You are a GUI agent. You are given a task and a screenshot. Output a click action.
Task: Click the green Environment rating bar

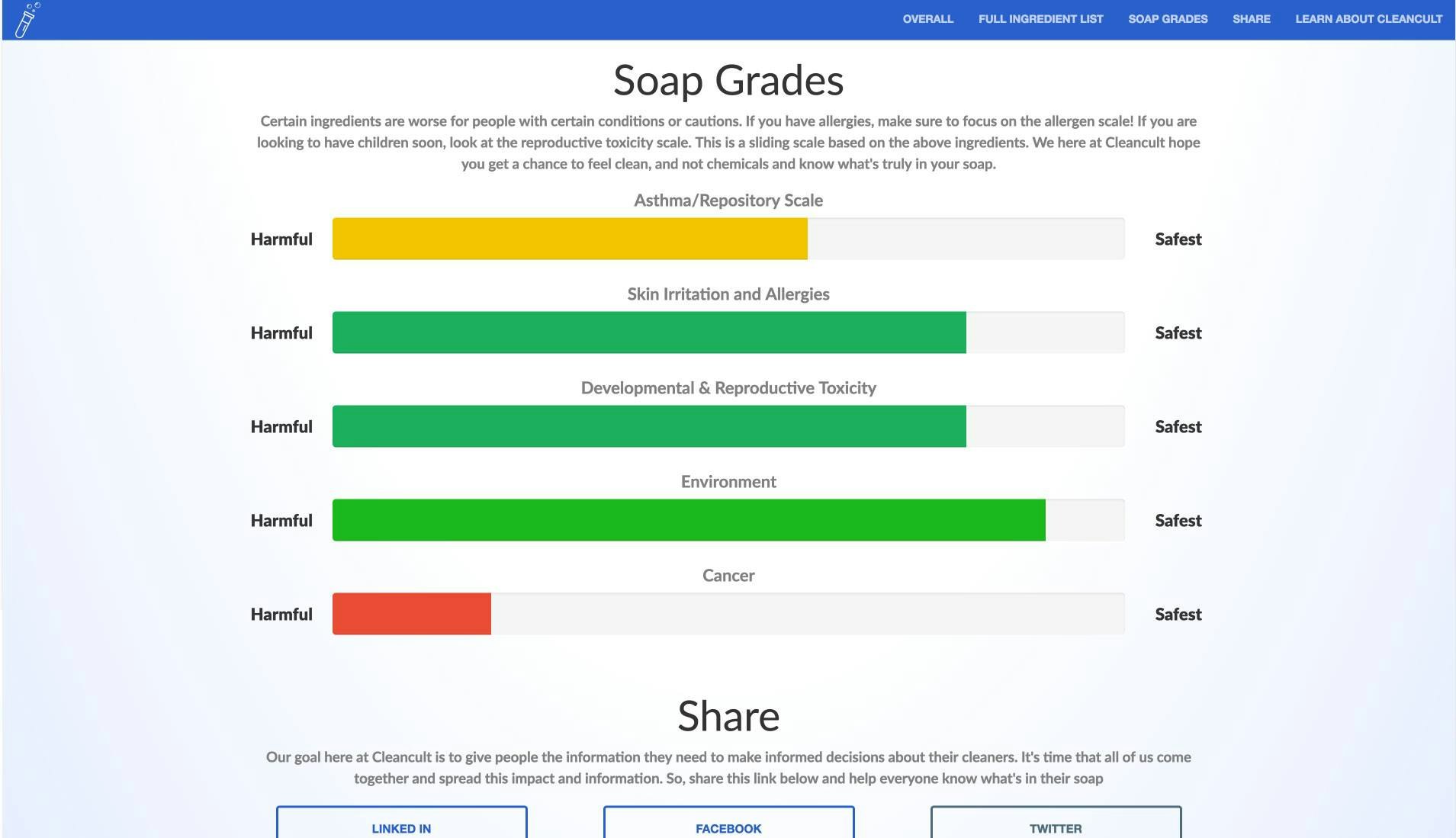click(x=686, y=520)
